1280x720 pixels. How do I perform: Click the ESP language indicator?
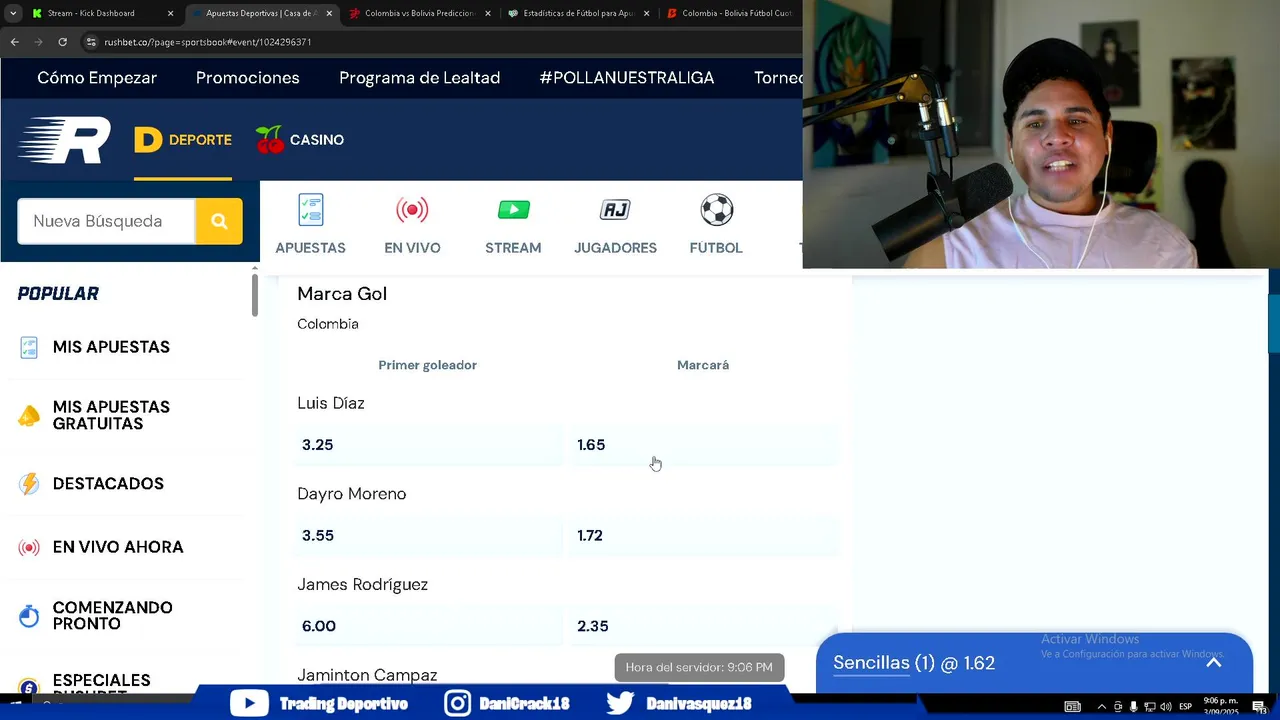pyautogui.click(x=1186, y=707)
